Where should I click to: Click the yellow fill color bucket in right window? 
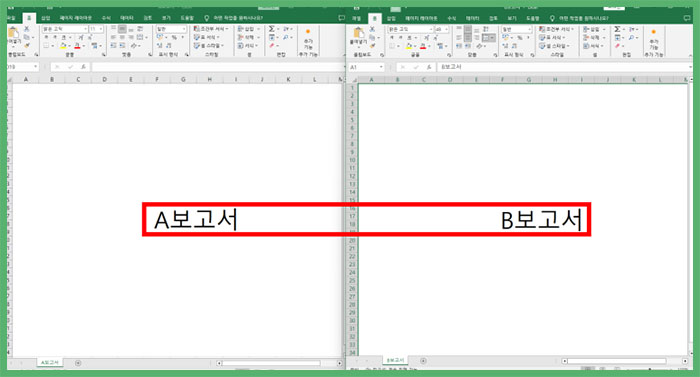pos(409,46)
